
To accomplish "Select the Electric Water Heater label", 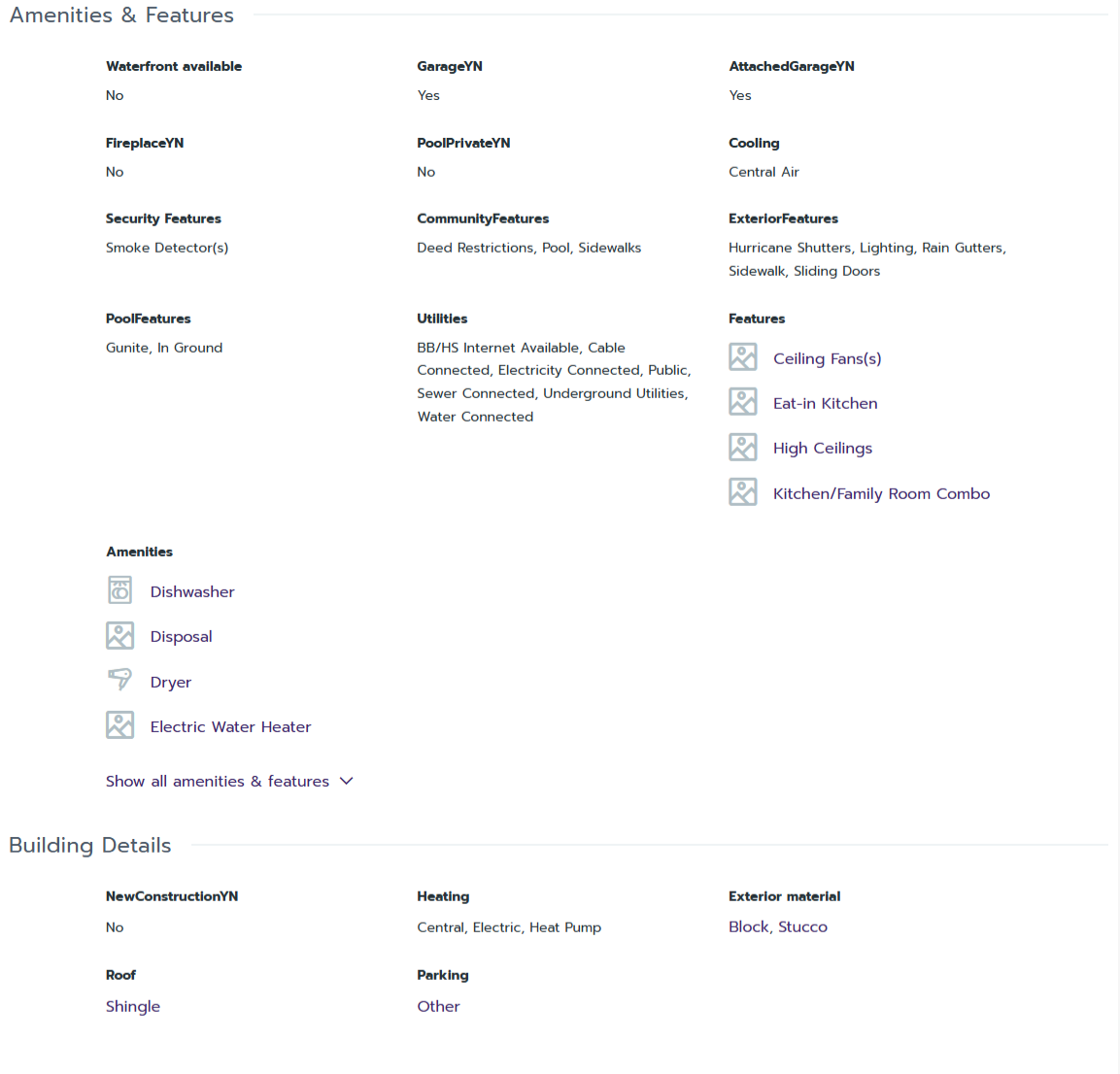I will click(x=230, y=727).
